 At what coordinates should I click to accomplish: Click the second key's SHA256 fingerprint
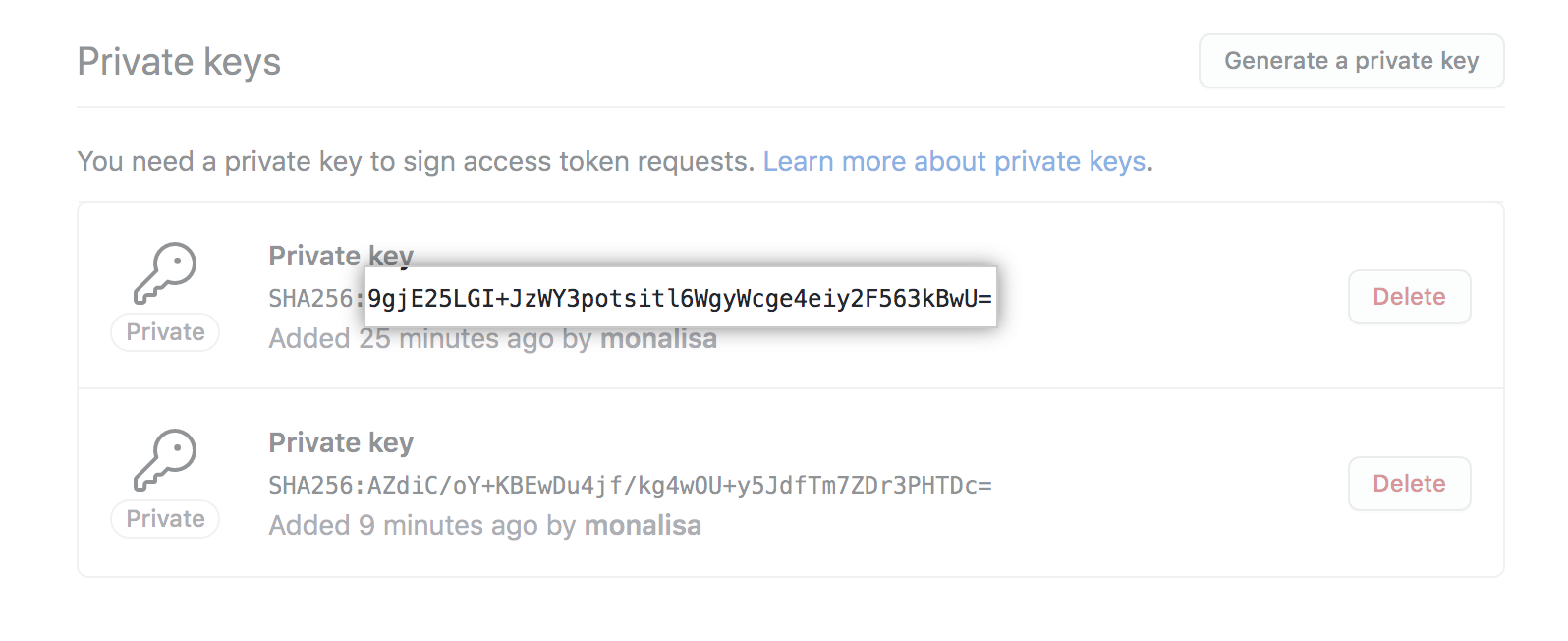[629, 484]
